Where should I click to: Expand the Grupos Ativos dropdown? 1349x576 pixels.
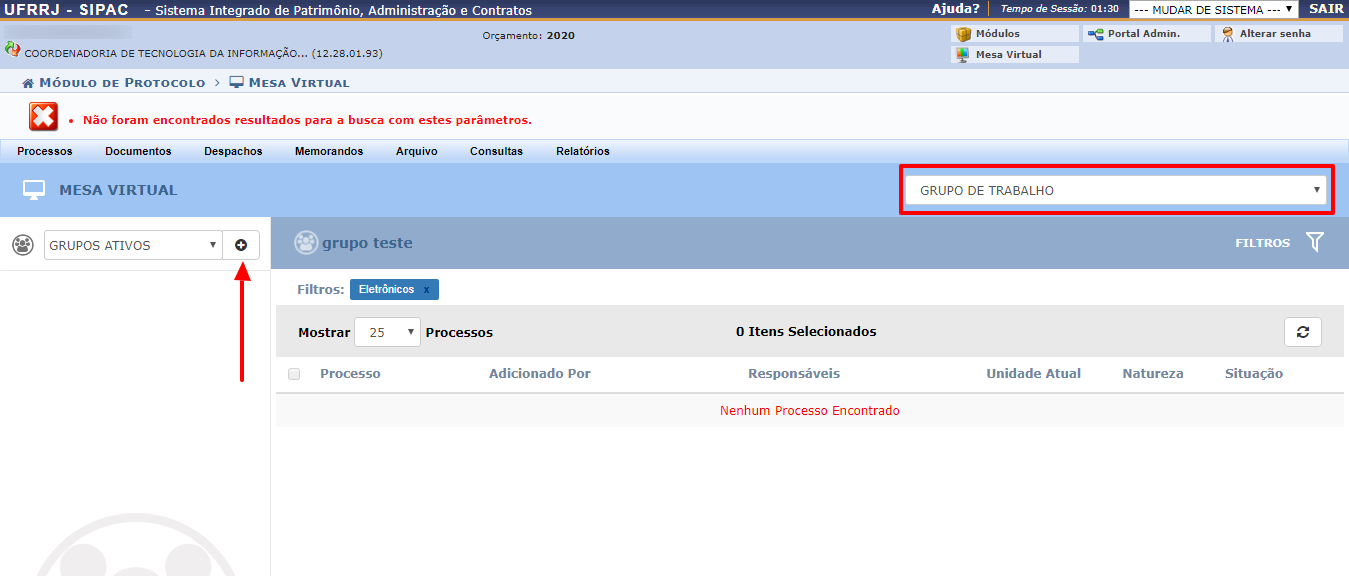(133, 245)
